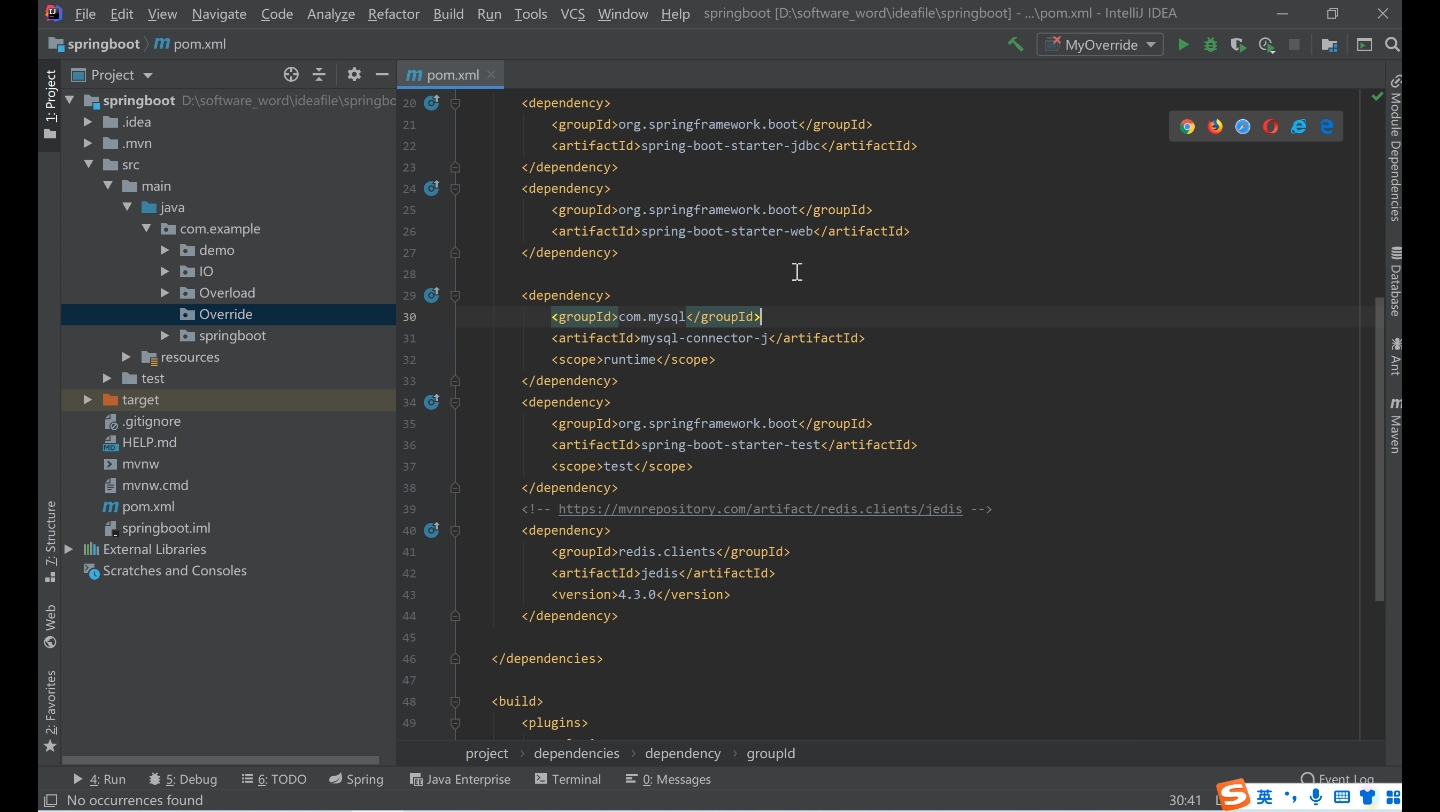Toggle the Ant tool window stripe
1440x812 pixels.
point(1395,356)
